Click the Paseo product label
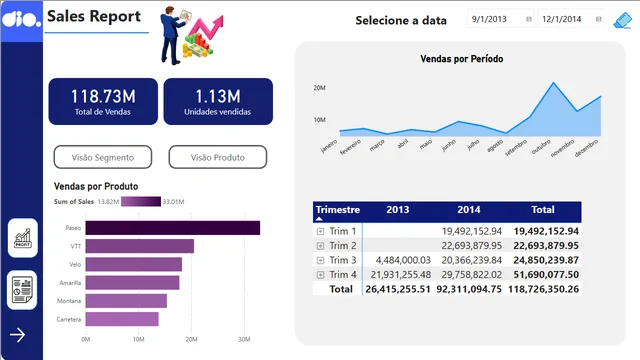640x360 pixels. coord(73,228)
